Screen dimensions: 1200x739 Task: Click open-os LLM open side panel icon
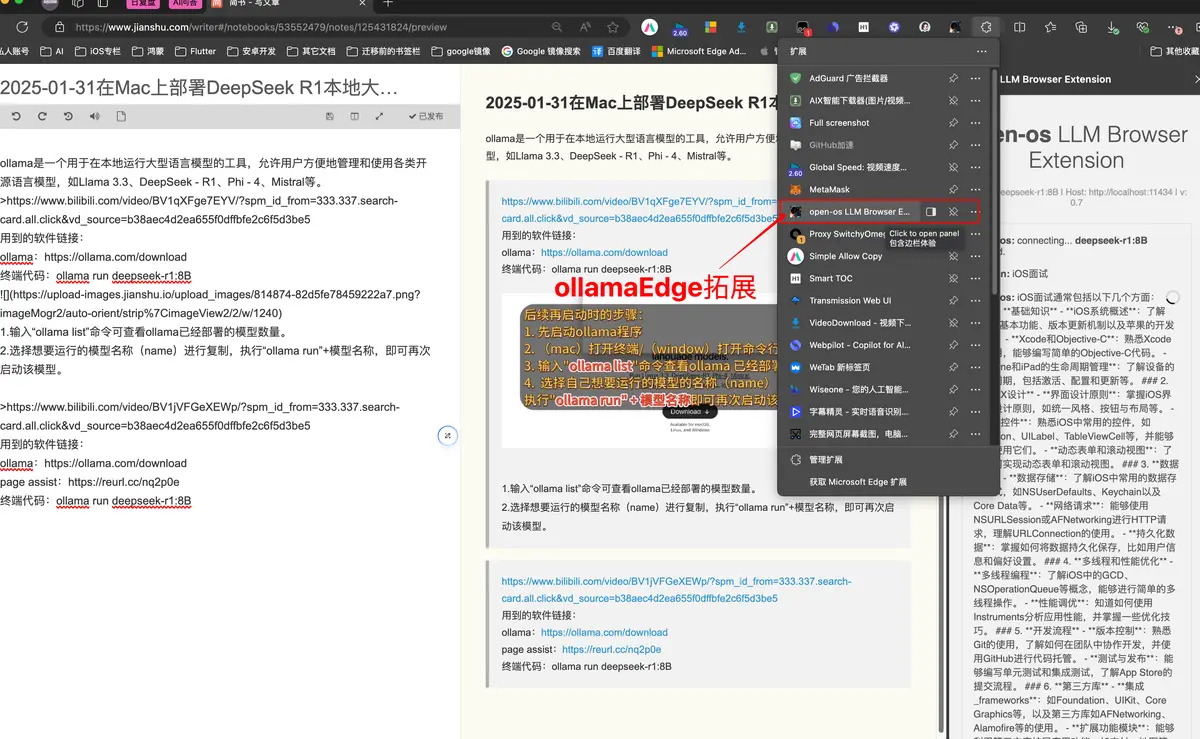(x=931, y=212)
